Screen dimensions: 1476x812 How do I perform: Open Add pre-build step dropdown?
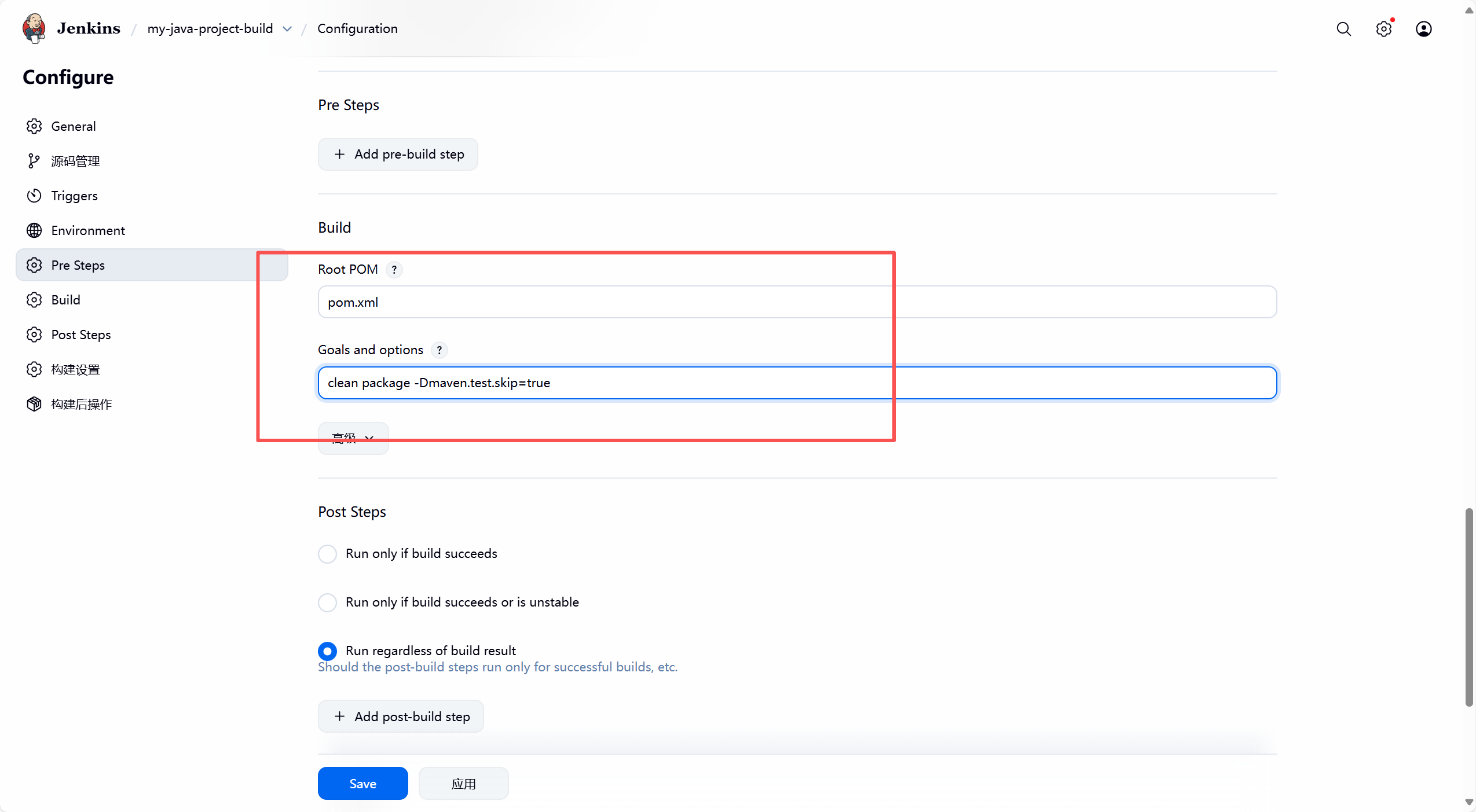(x=398, y=155)
